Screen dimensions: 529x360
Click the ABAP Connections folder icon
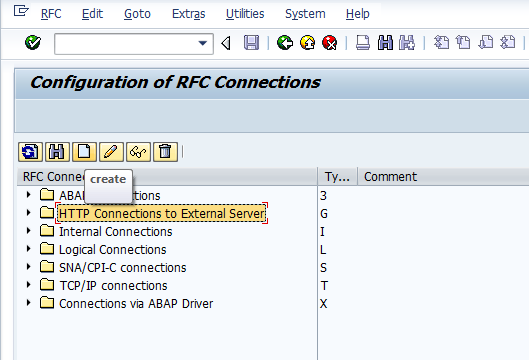coord(47,194)
